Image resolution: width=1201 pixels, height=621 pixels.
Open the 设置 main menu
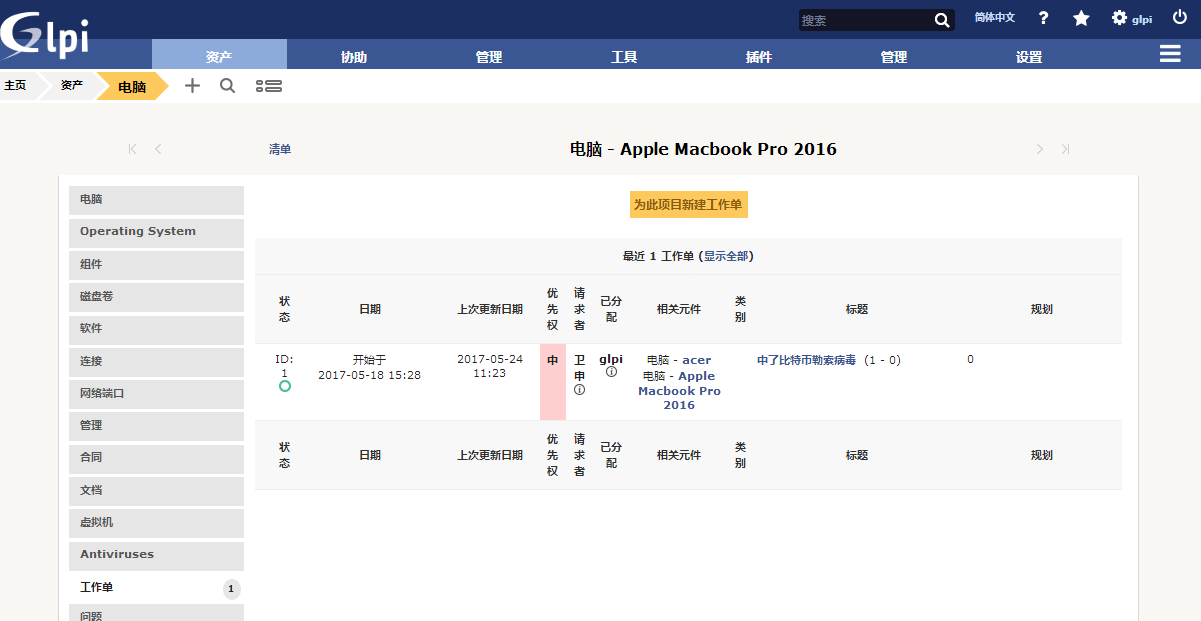point(1029,57)
